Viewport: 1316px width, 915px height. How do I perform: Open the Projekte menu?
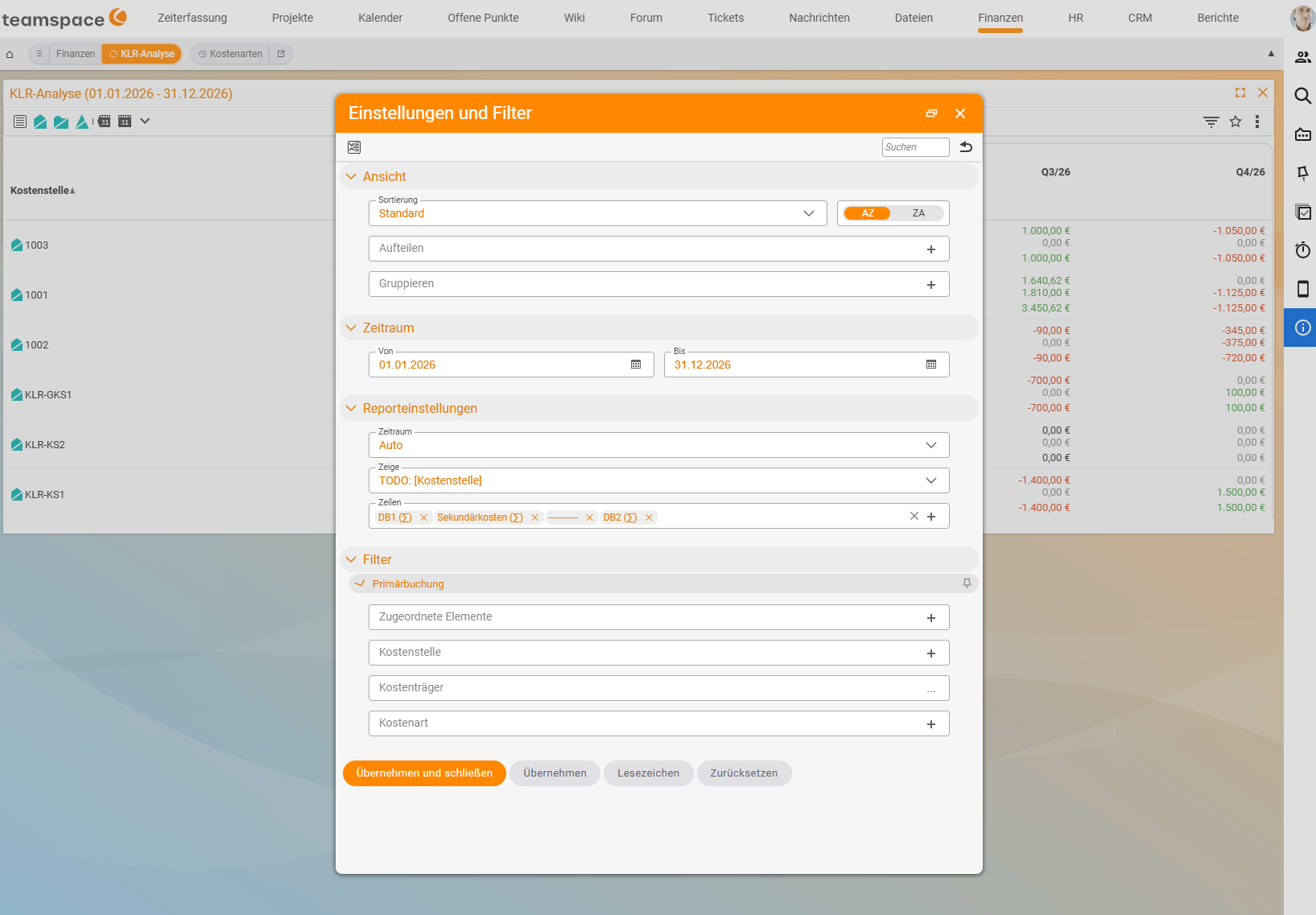tap(293, 18)
